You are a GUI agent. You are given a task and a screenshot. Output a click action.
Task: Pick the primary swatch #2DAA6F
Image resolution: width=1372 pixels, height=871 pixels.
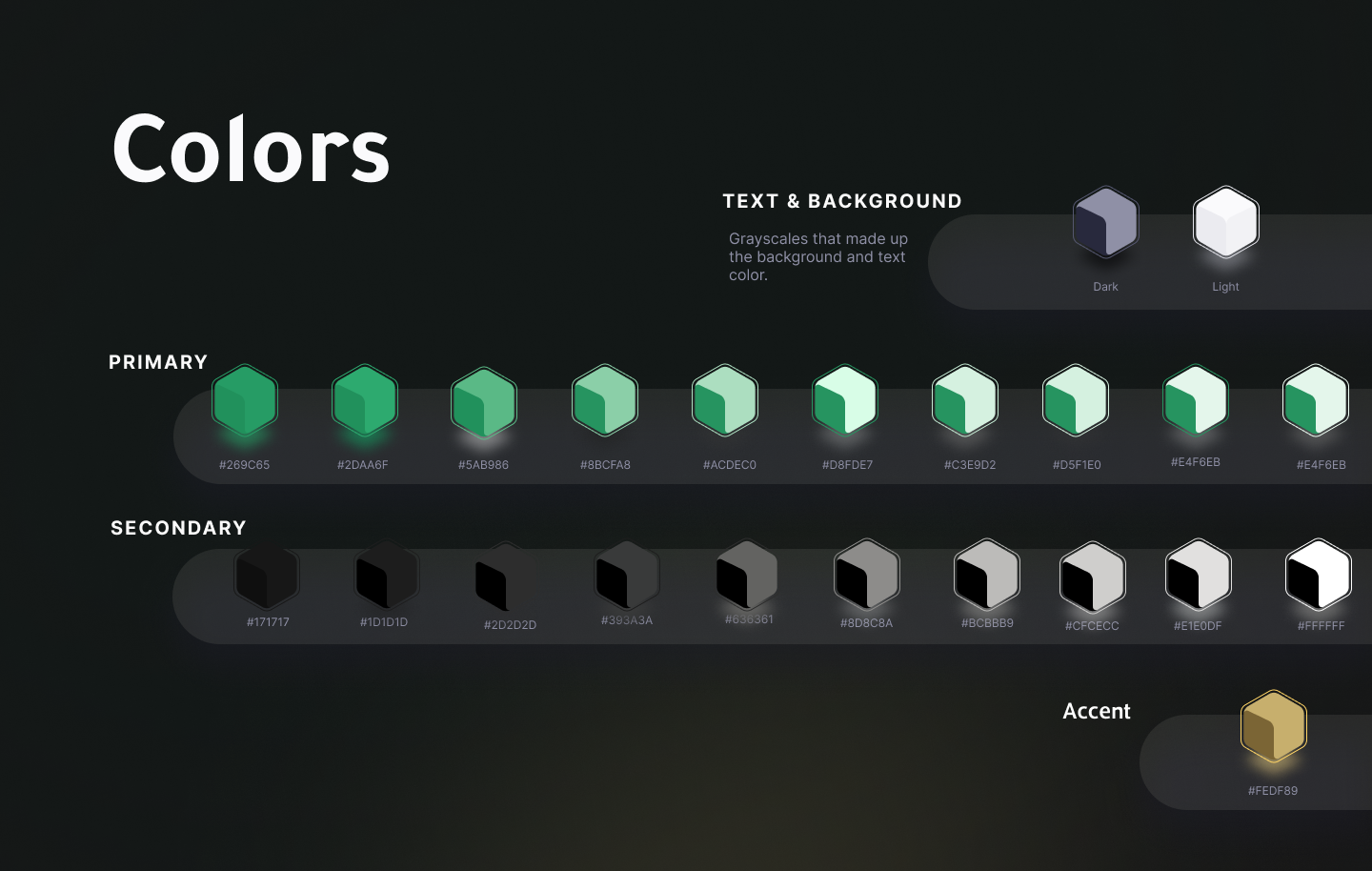click(x=364, y=400)
